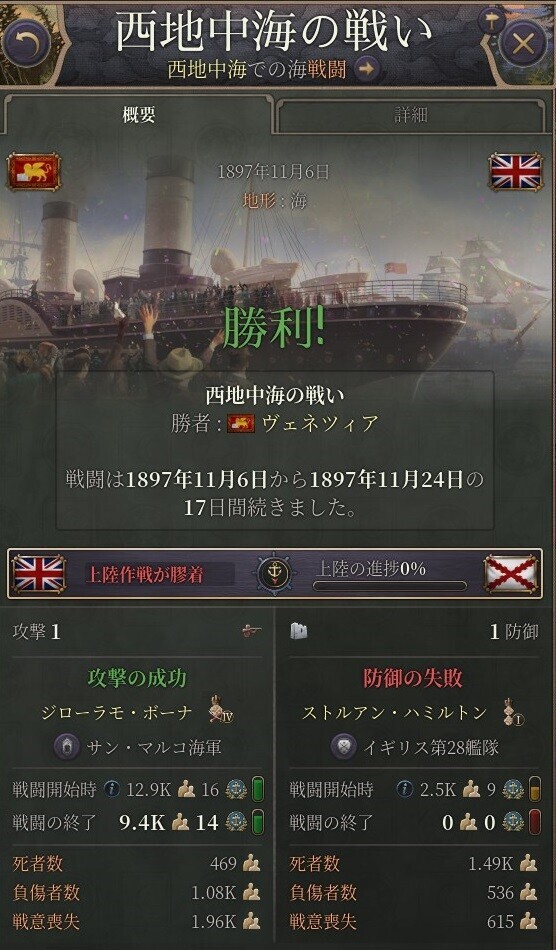Open sea battle location arrow link
The height and width of the screenshot is (950, 556).
[365, 70]
